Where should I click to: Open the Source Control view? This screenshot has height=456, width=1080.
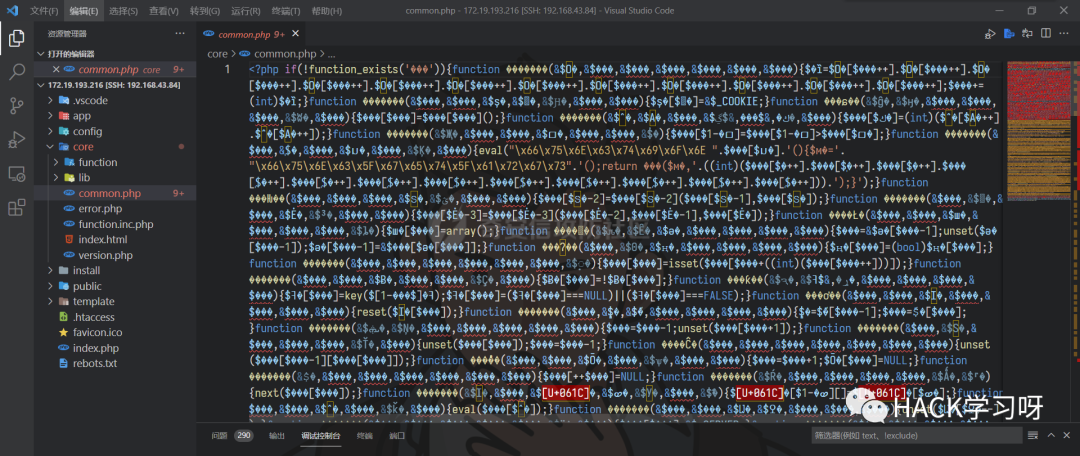pyautogui.click(x=16, y=105)
